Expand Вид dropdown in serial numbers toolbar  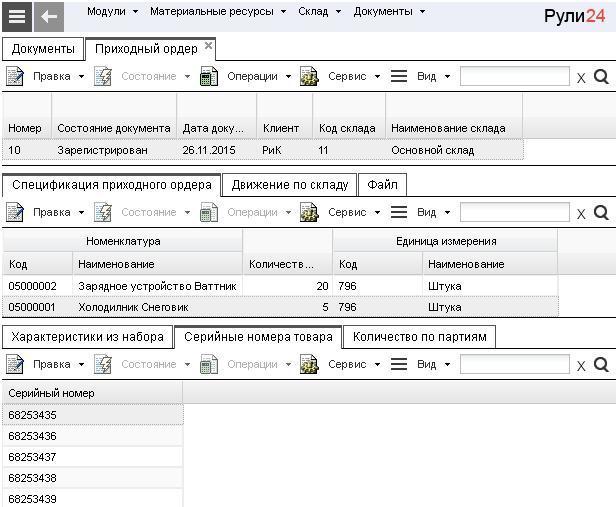(x=447, y=365)
